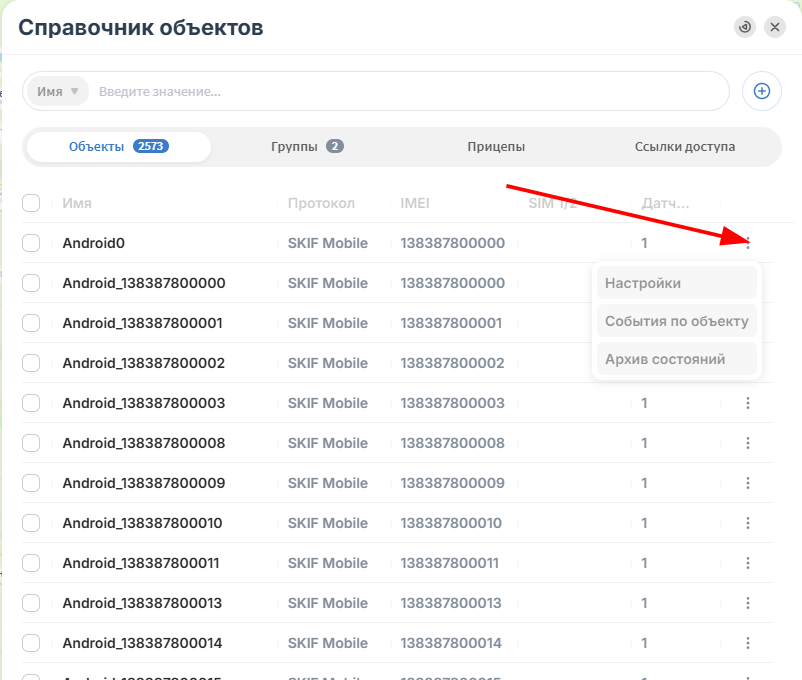
Task: Switch to the Группы tab
Action: click(x=307, y=147)
